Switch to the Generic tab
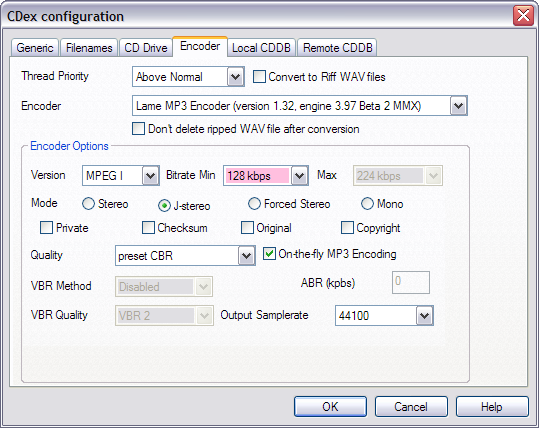539x428 pixels. (35, 47)
